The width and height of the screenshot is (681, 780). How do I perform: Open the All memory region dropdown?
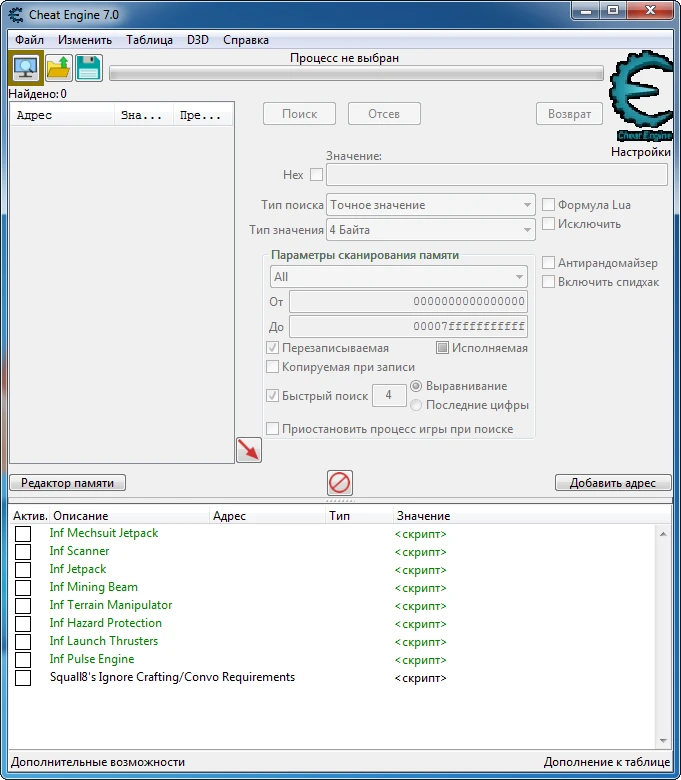tap(398, 277)
